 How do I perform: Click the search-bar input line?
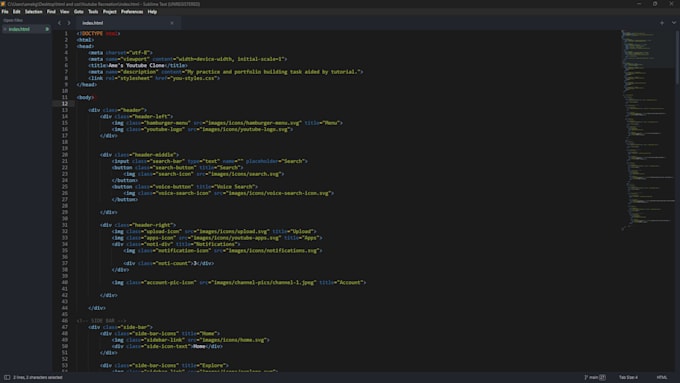209,161
